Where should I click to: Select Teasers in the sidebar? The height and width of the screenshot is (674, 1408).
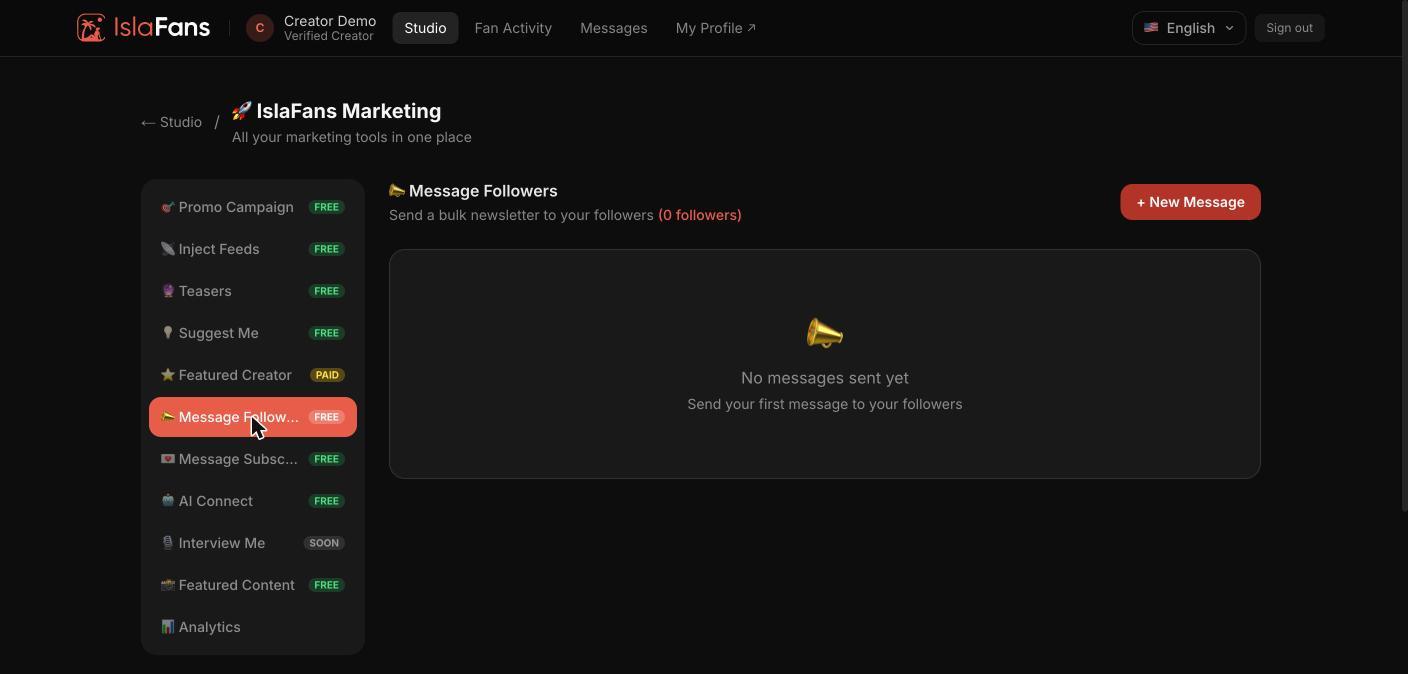(x=253, y=291)
